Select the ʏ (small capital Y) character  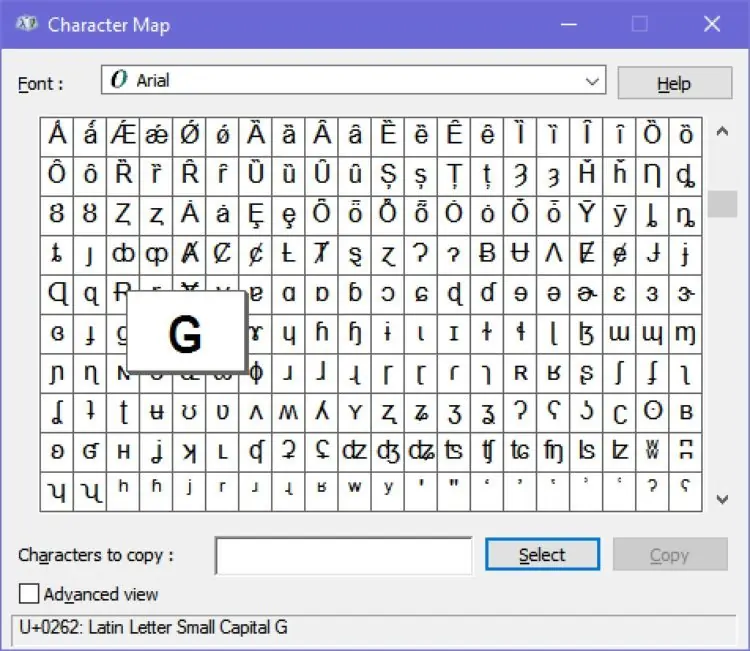[354, 413]
